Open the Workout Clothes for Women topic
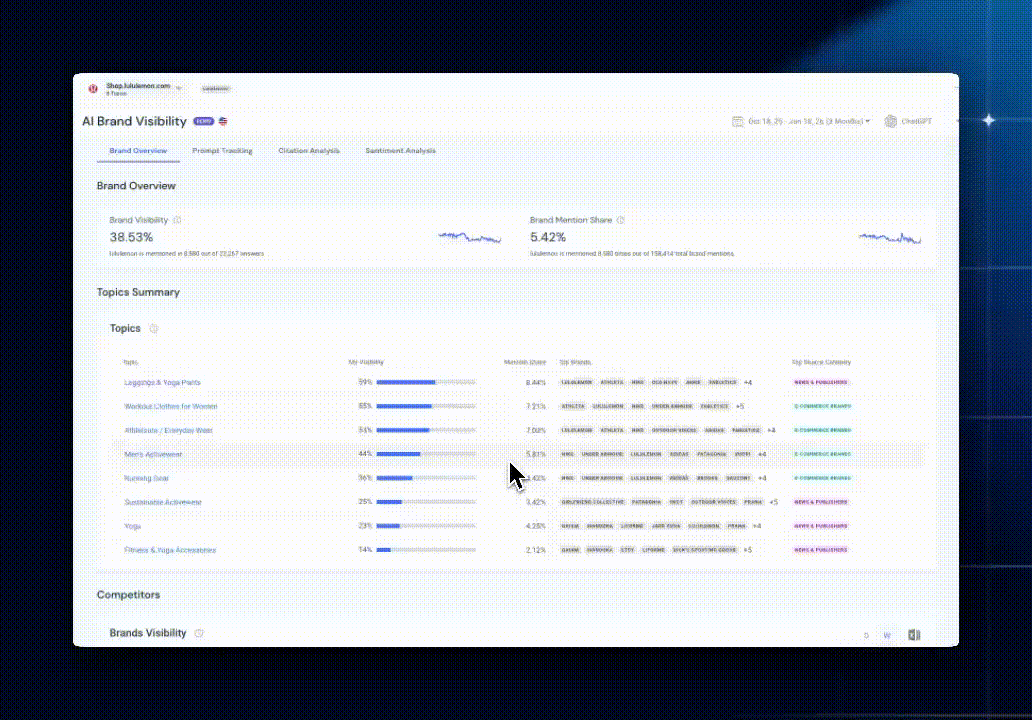The width and height of the screenshot is (1032, 720). (170, 406)
